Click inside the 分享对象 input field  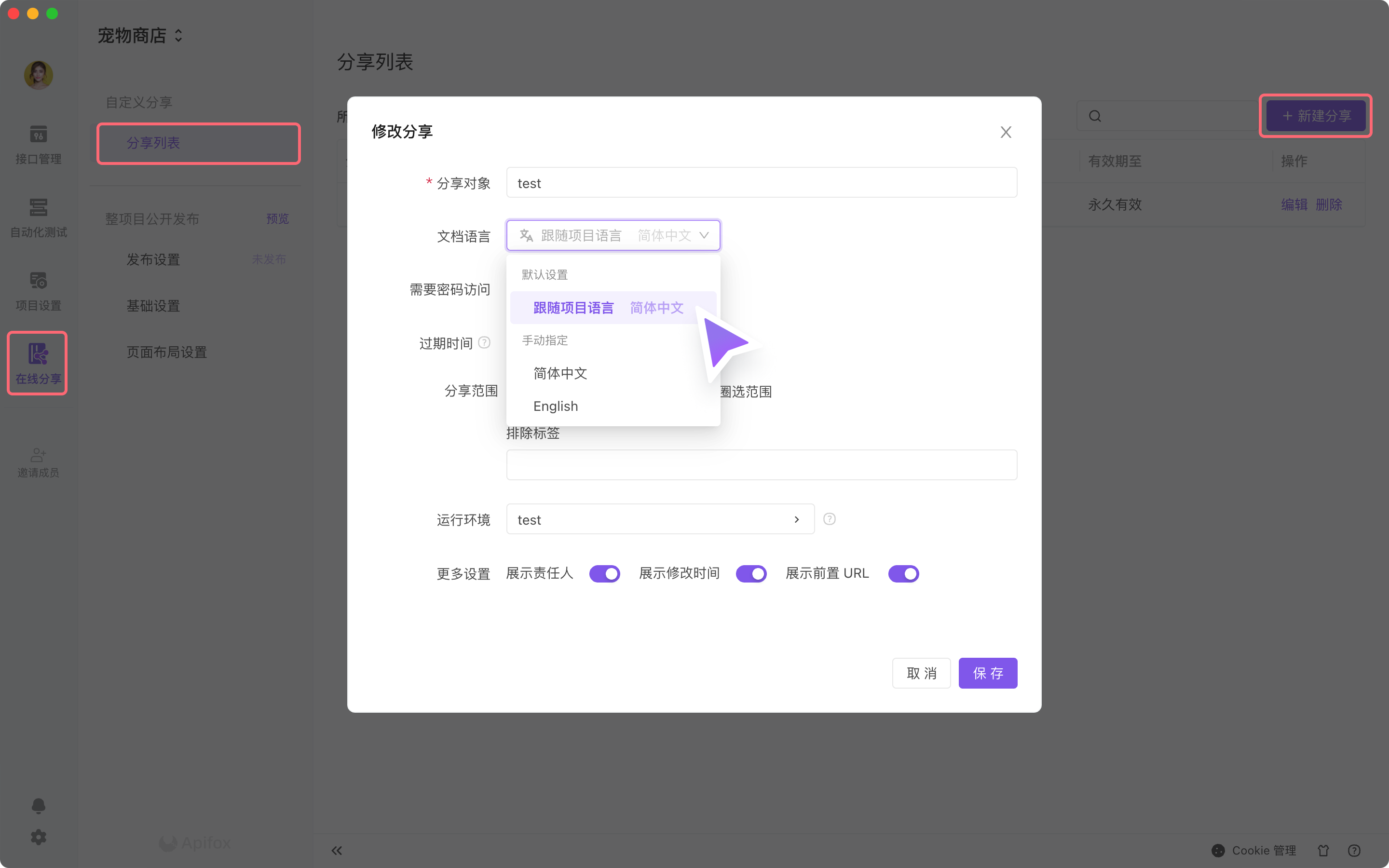(x=761, y=183)
